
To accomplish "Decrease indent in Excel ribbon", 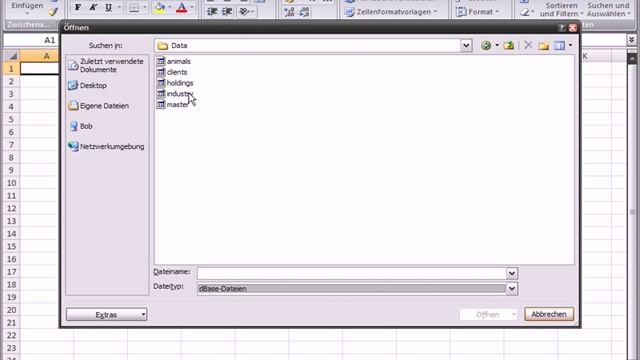I will pyautogui.click(x=212, y=12).
